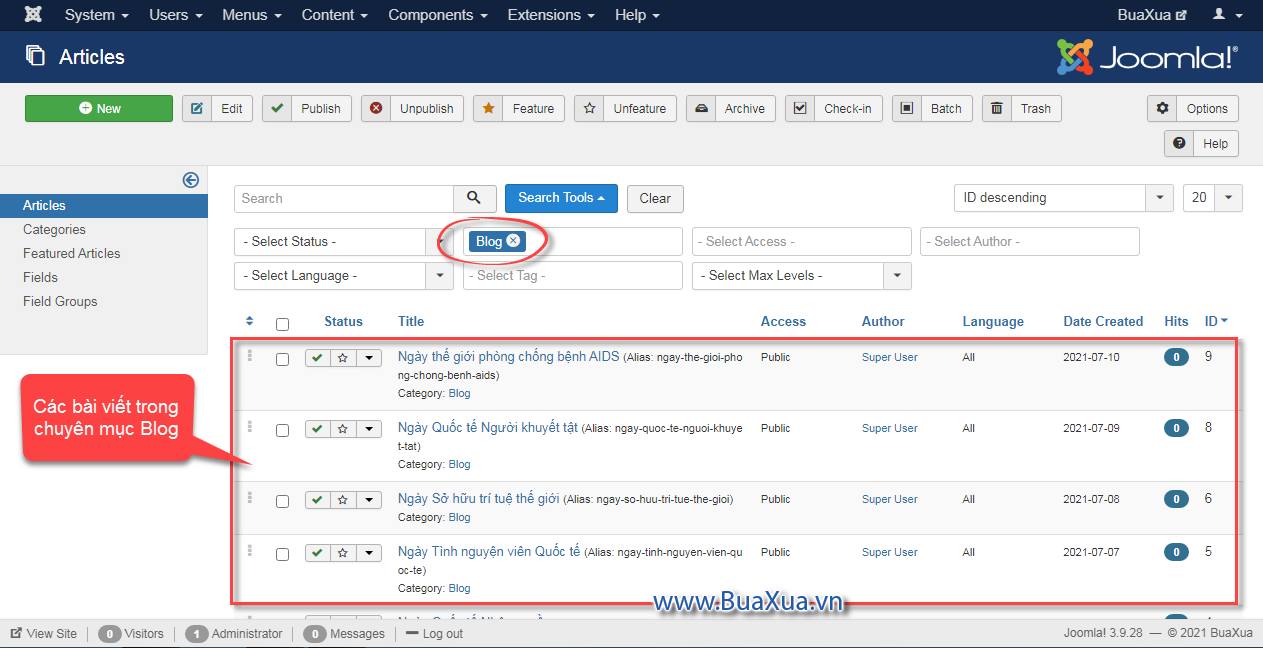Viewport: 1263px width, 648px height.
Task: Feature the Người khuyết tật article star
Action: click(x=343, y=429)
